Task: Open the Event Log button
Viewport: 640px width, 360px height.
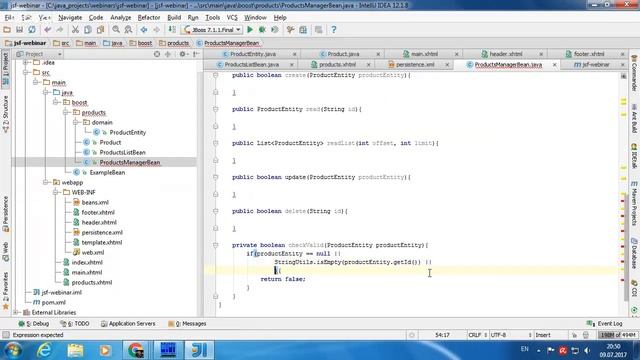Action: (604, 324)
